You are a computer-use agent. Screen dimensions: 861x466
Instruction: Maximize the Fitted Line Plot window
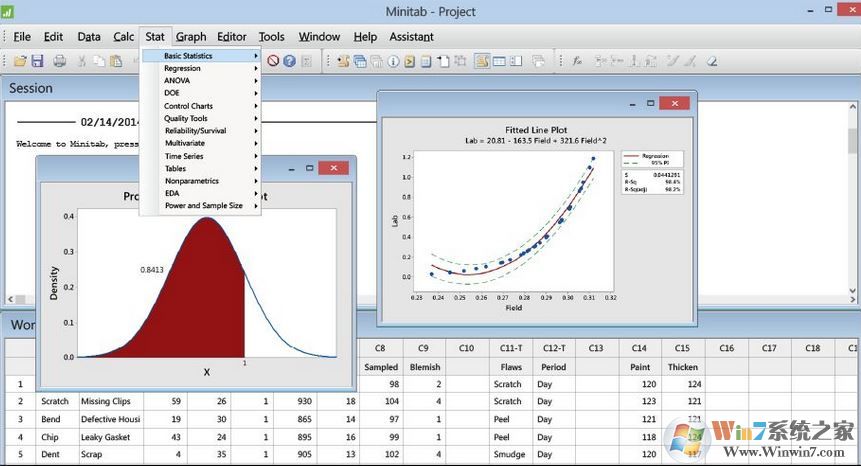[650, 103]
